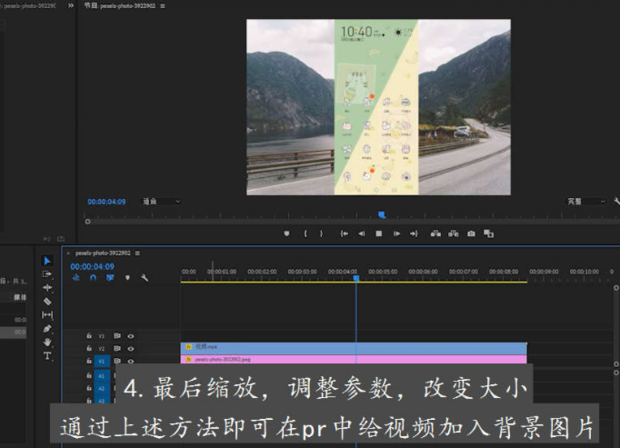
Task: Toggle sync lock on V3 track
Action: tap(117, 336)
